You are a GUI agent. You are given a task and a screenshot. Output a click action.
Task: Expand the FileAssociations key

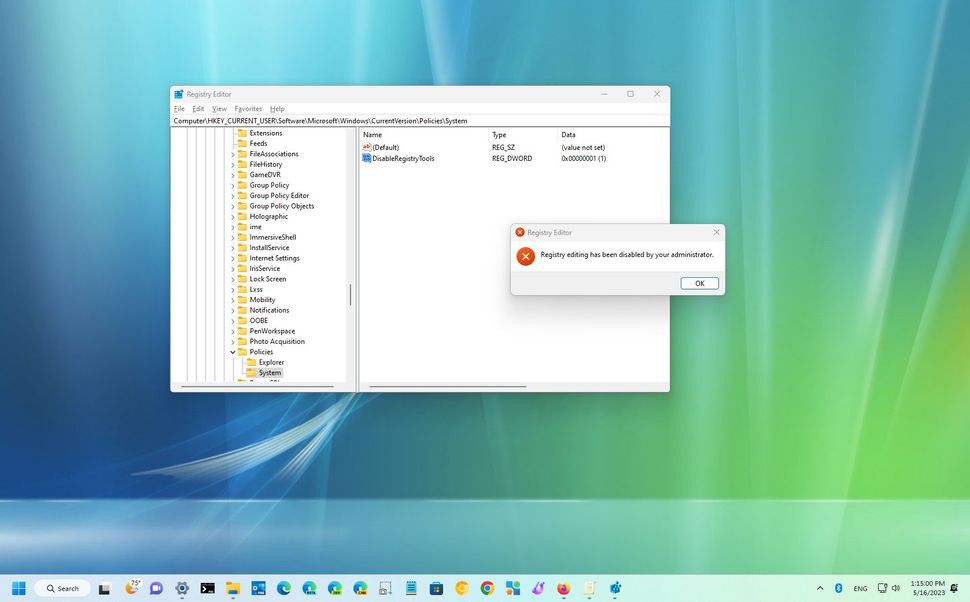coord(232,153)
